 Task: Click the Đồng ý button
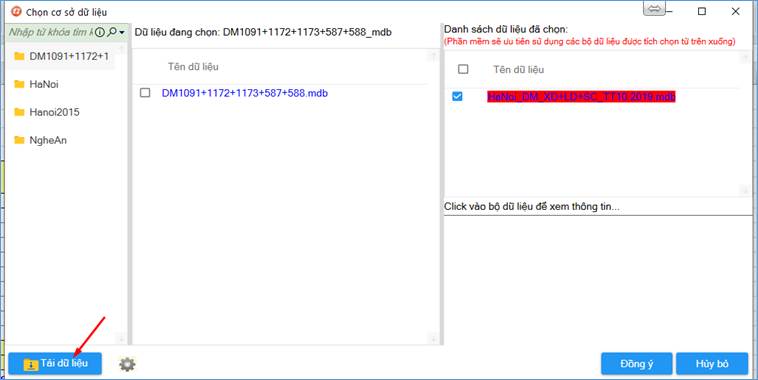[x=637, y=364]
